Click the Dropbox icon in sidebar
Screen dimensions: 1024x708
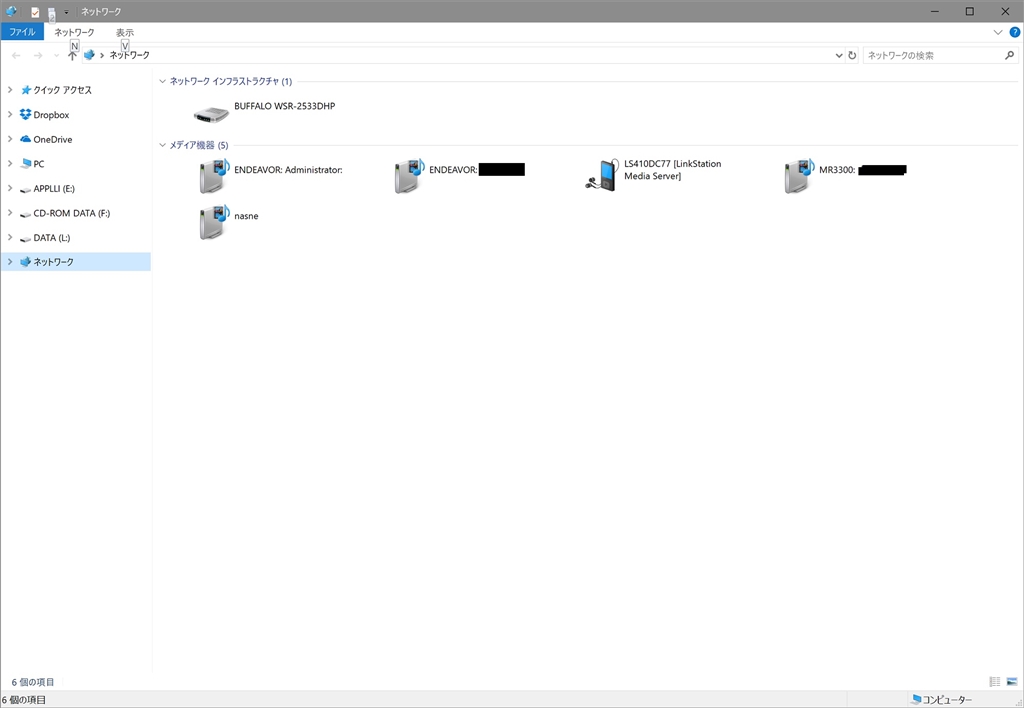coord(25,114)
